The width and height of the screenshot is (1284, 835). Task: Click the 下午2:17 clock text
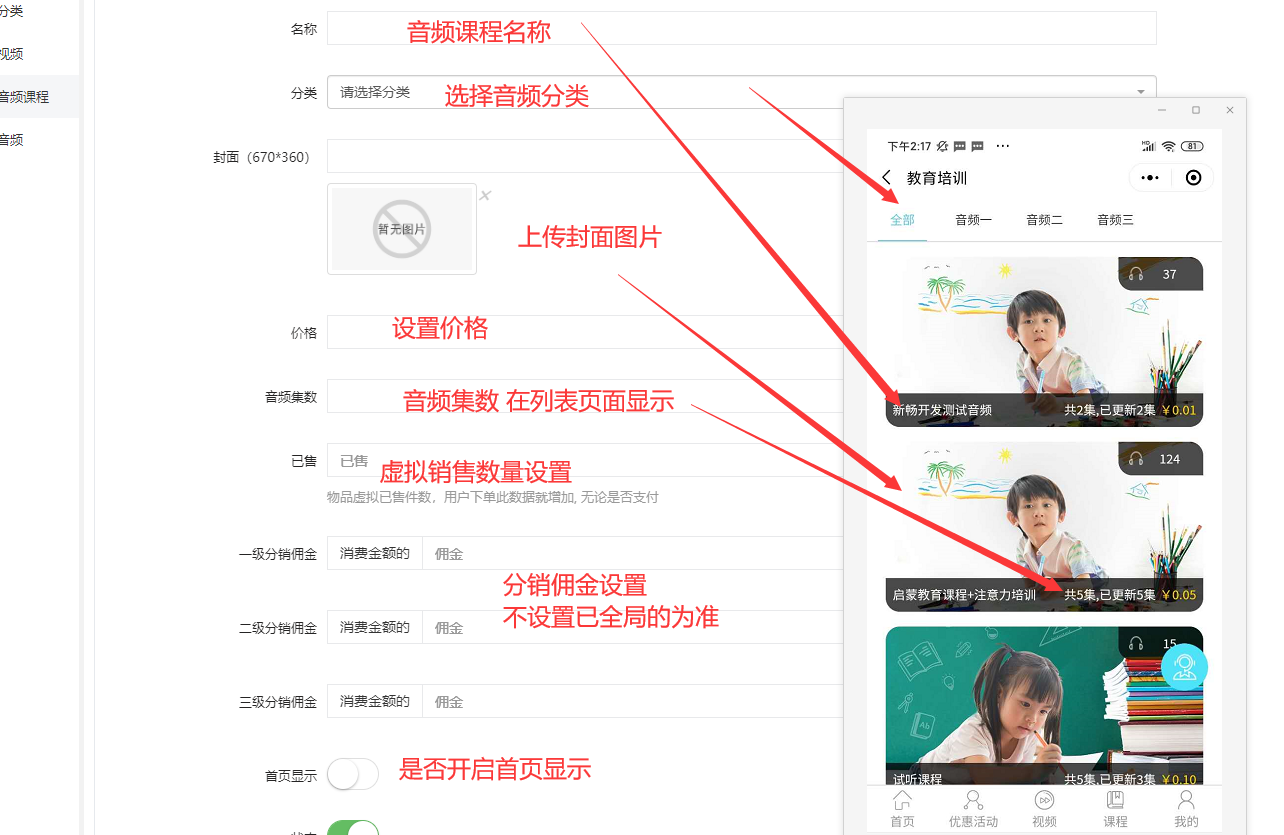[909, 146]
